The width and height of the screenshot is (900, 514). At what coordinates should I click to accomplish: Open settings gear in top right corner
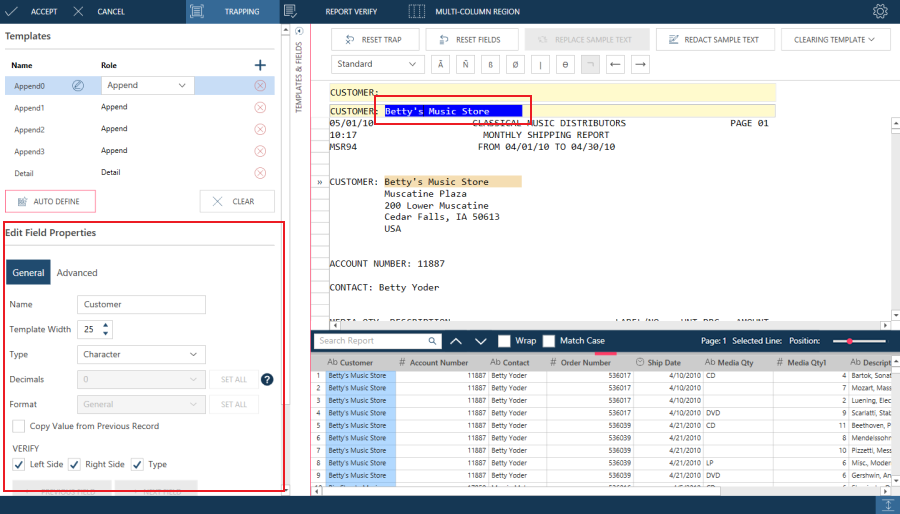tap(880, 12)
